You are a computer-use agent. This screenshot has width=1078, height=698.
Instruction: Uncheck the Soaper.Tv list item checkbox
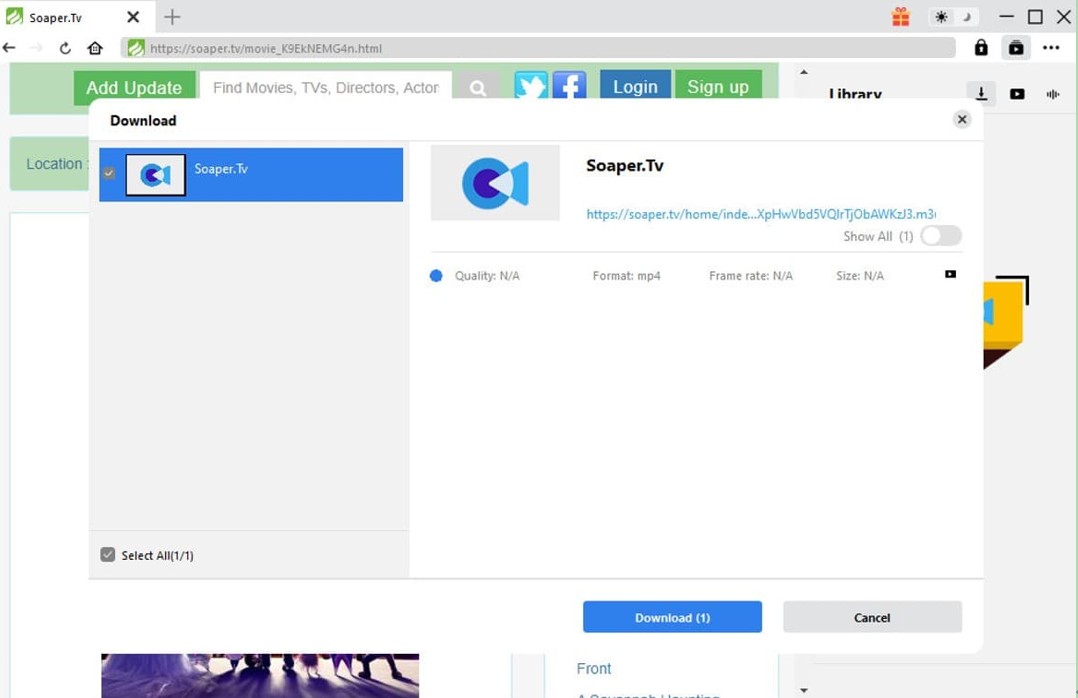[x=109, y=174]
